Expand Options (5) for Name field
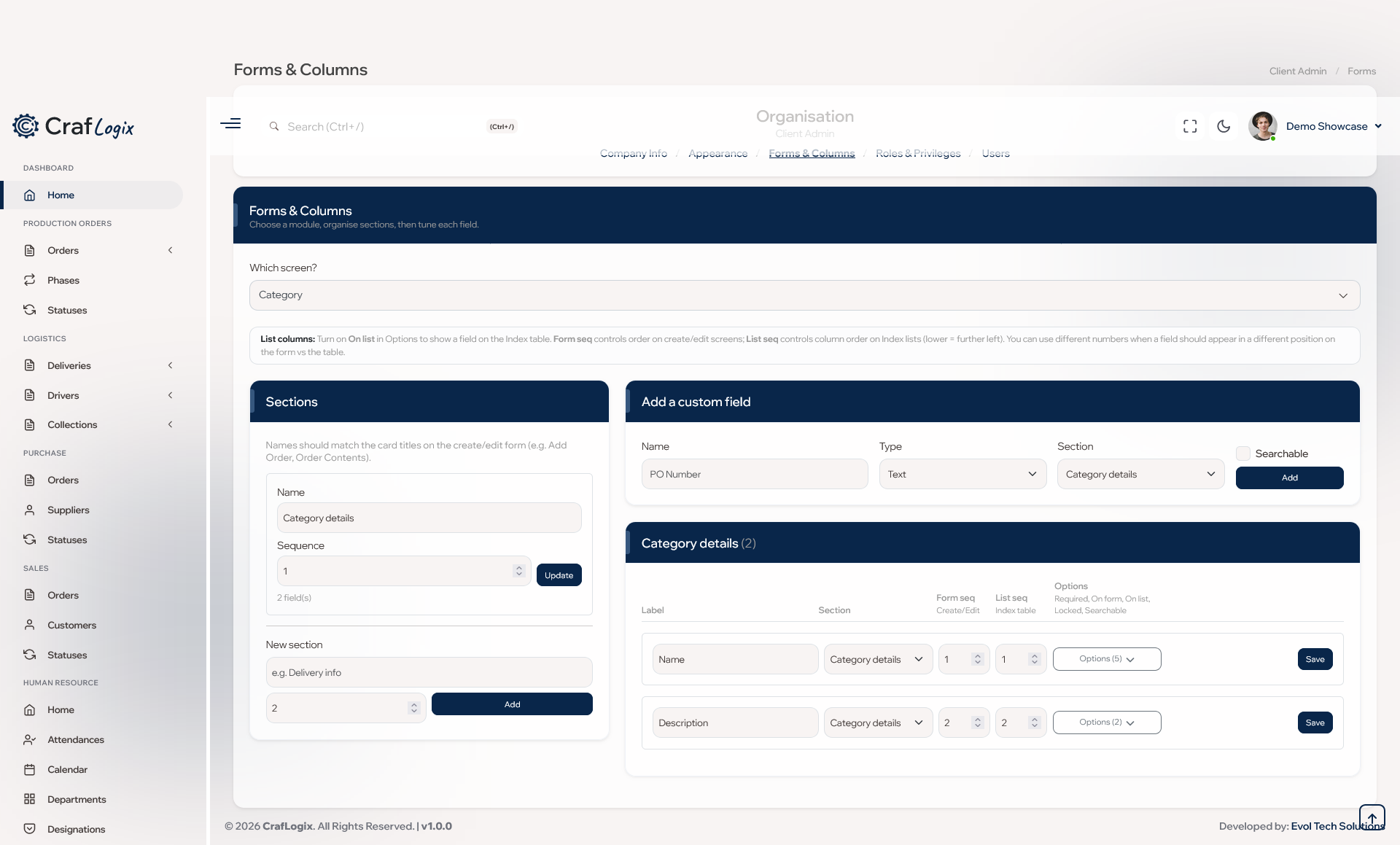The width and height of the screenshot is (1400, 845). point(1107,659)
